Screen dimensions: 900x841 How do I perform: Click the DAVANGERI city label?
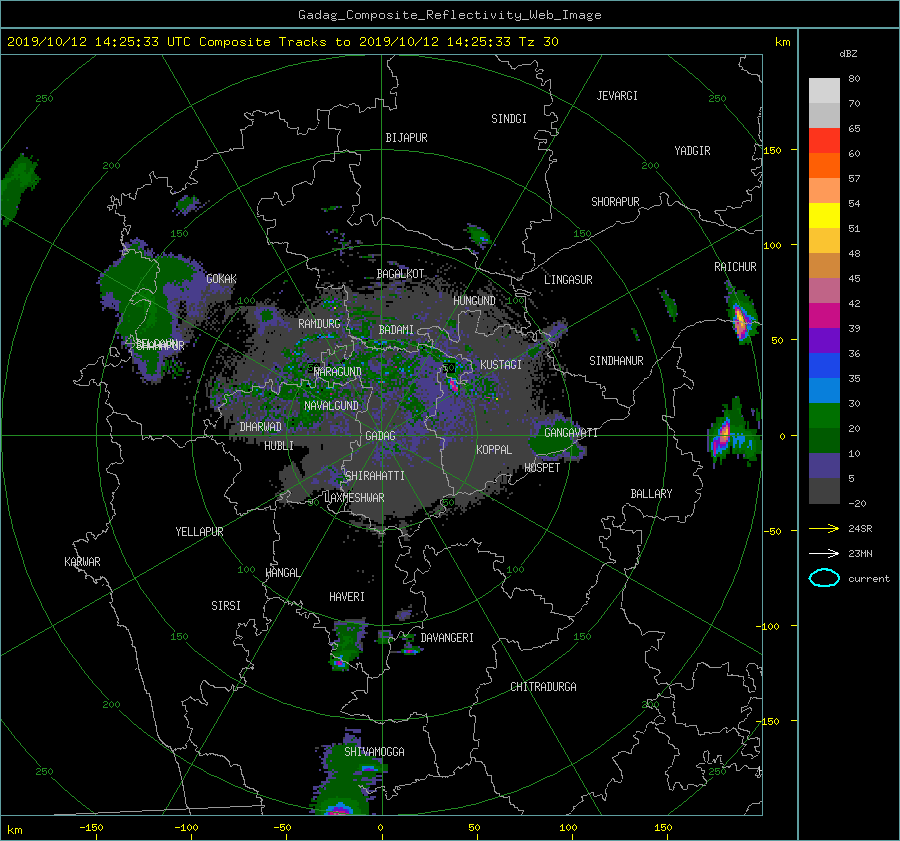coord(447,638)
